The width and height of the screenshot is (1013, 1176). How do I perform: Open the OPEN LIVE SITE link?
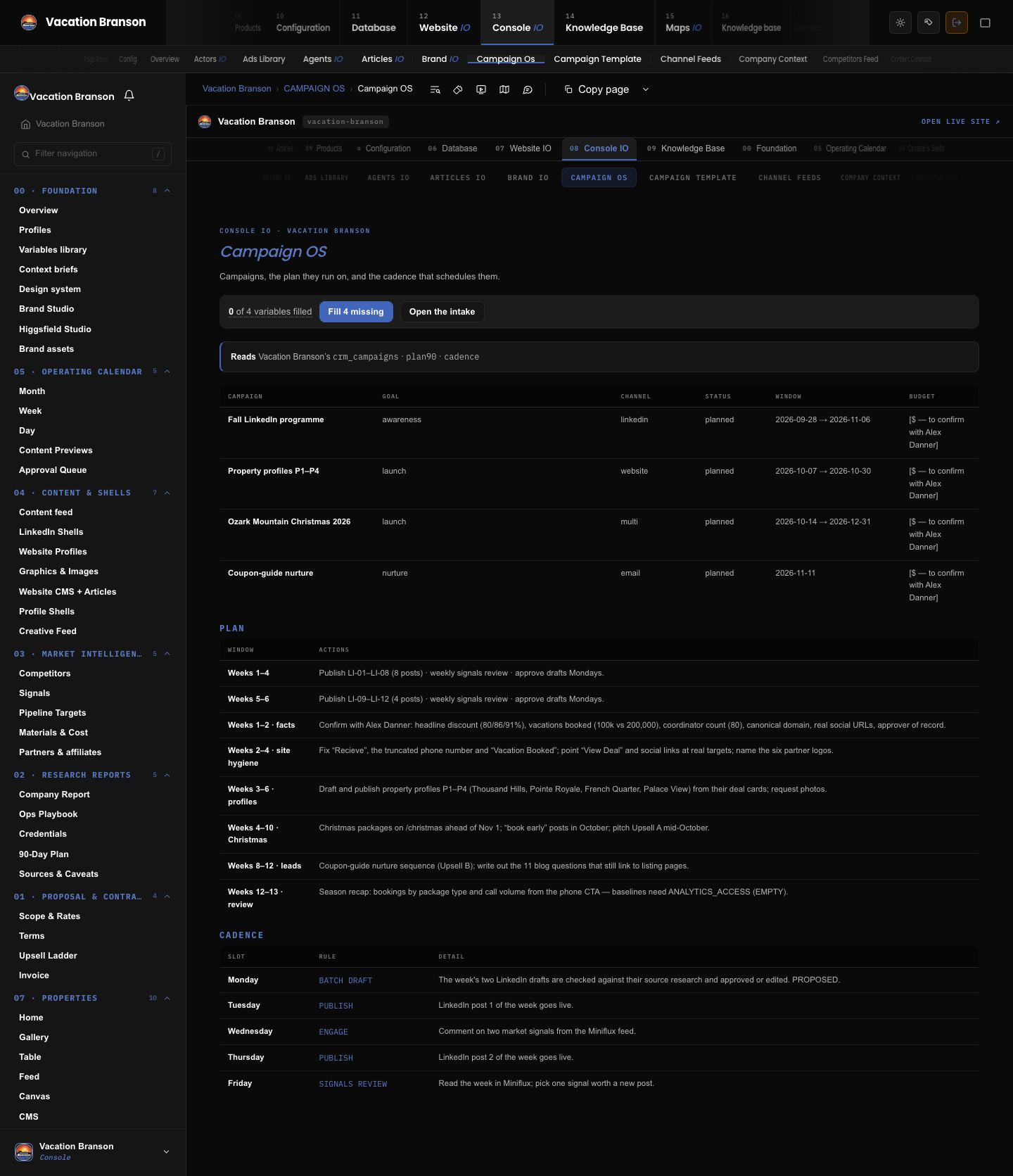pyautogui.click(x=960, y=122)
